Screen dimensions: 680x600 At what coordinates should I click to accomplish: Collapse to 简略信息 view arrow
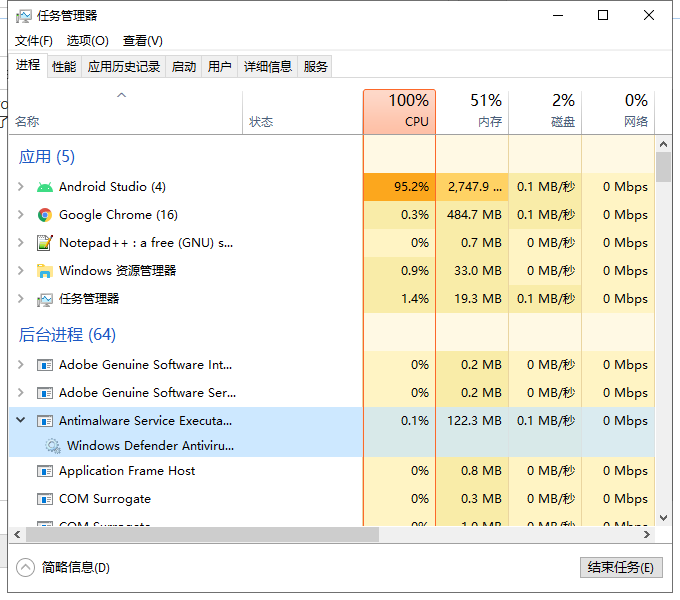[x=25, y=567]
